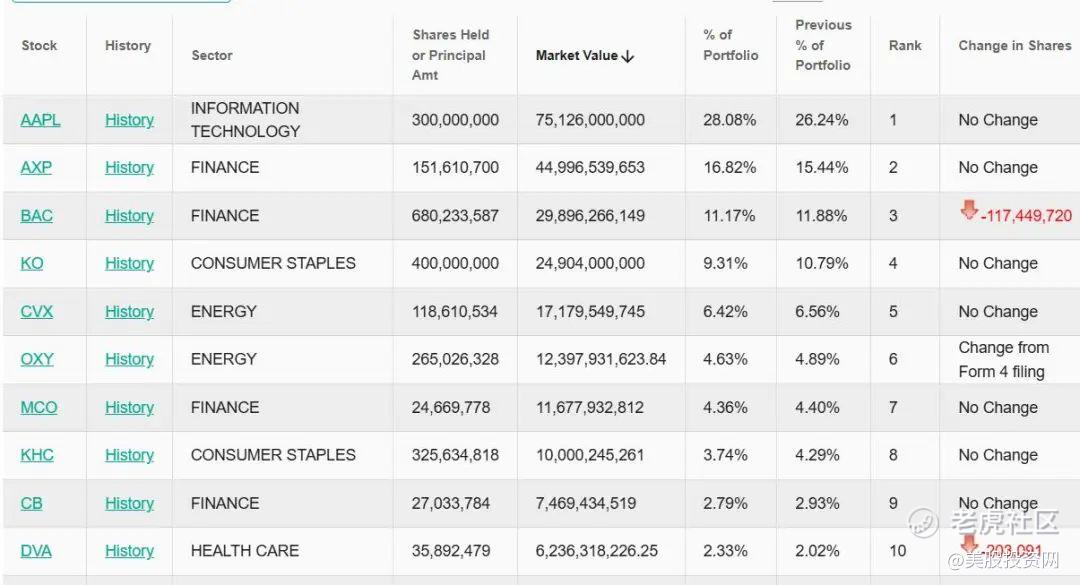Image resolution: width=1080 pixels, height=585 pixels.
Task: Click History link in DVA row
Action: (129, 551)
